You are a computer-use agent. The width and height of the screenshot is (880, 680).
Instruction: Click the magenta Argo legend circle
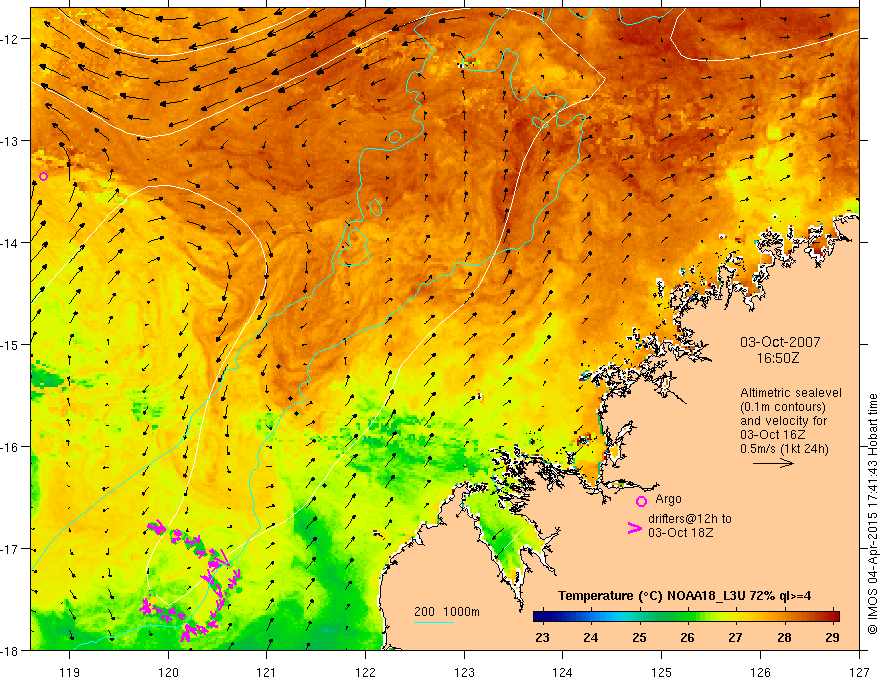[641, 501]
